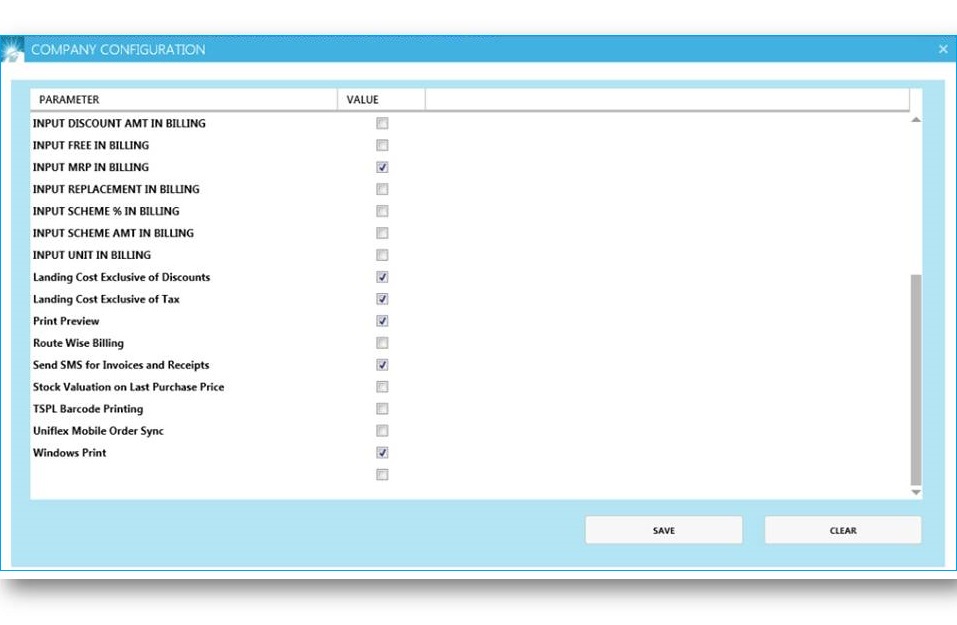This screenshot has height=625, width=957.
Task: Enable Uniflex Mobile Order Sync
Action: point(380,430)
